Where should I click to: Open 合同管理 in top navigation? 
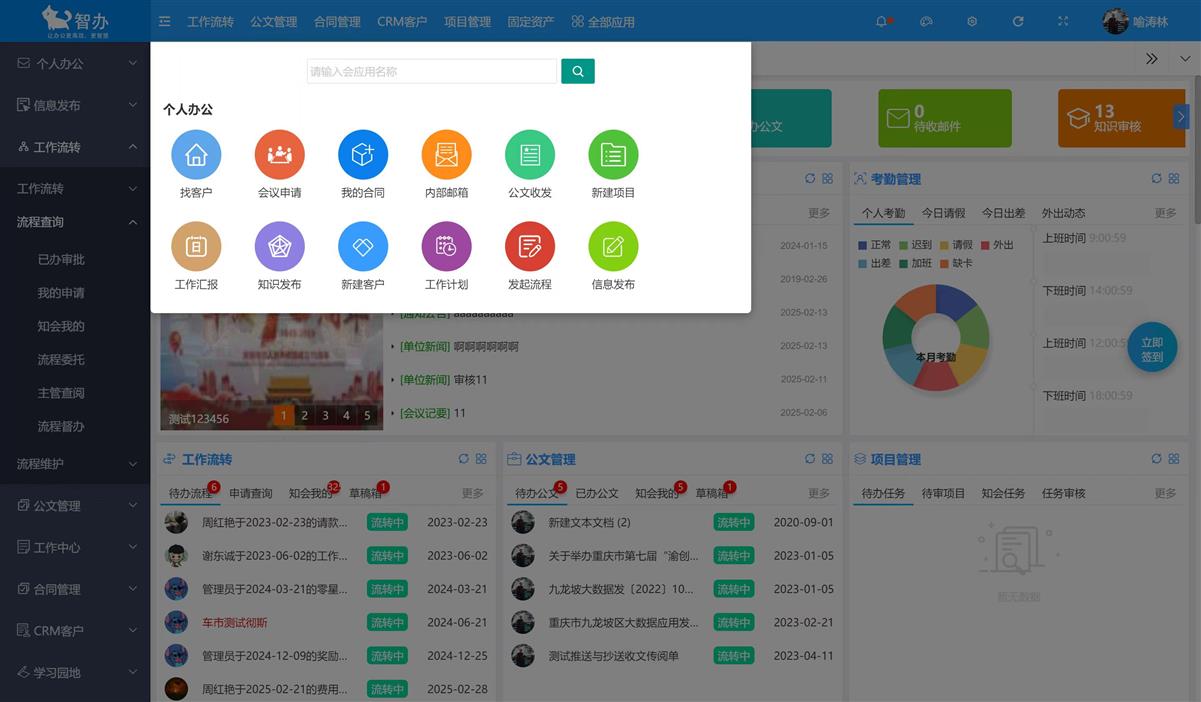[x=337, y=21]
